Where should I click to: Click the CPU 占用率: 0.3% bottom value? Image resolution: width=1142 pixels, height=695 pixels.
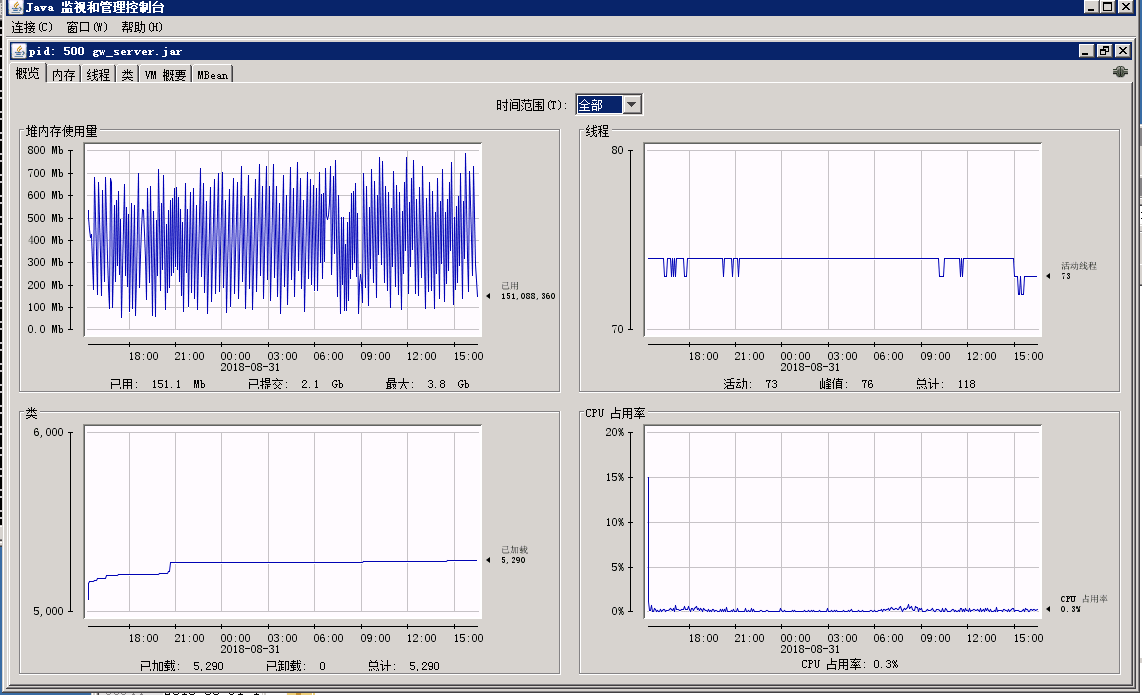point(849,664)
